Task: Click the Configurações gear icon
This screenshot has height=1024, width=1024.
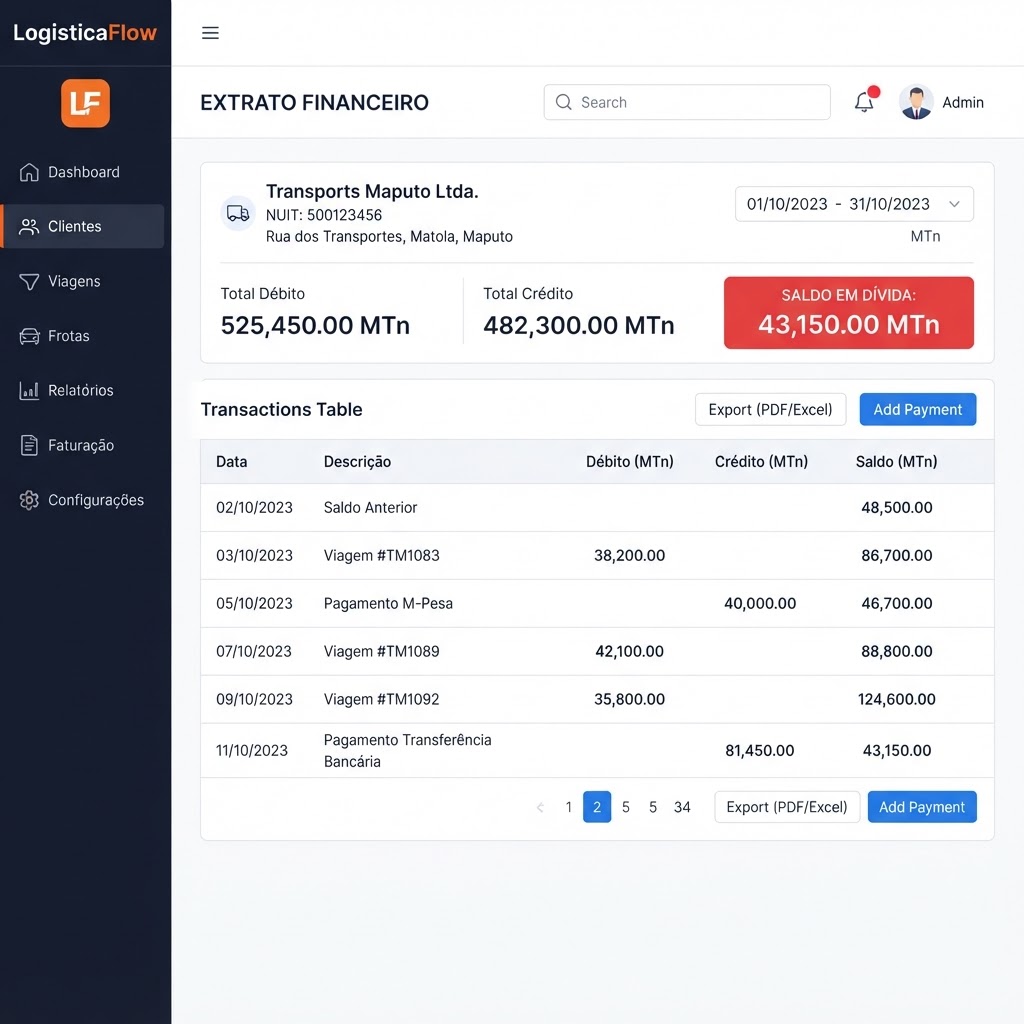Action: 29,500
